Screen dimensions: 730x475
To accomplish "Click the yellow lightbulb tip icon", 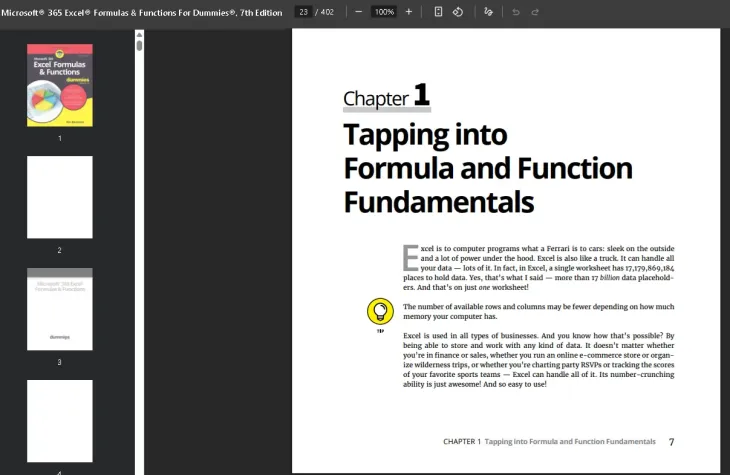I will click(x=379, y=312).
